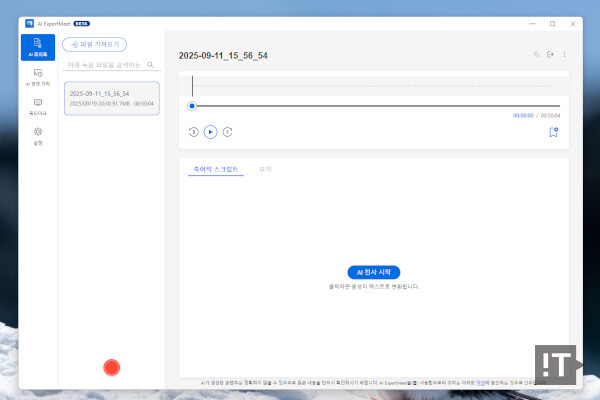Open the 설정 gear settings
Image resolution: width=600 pixels, height=400 pixels.
coord(38,134)
